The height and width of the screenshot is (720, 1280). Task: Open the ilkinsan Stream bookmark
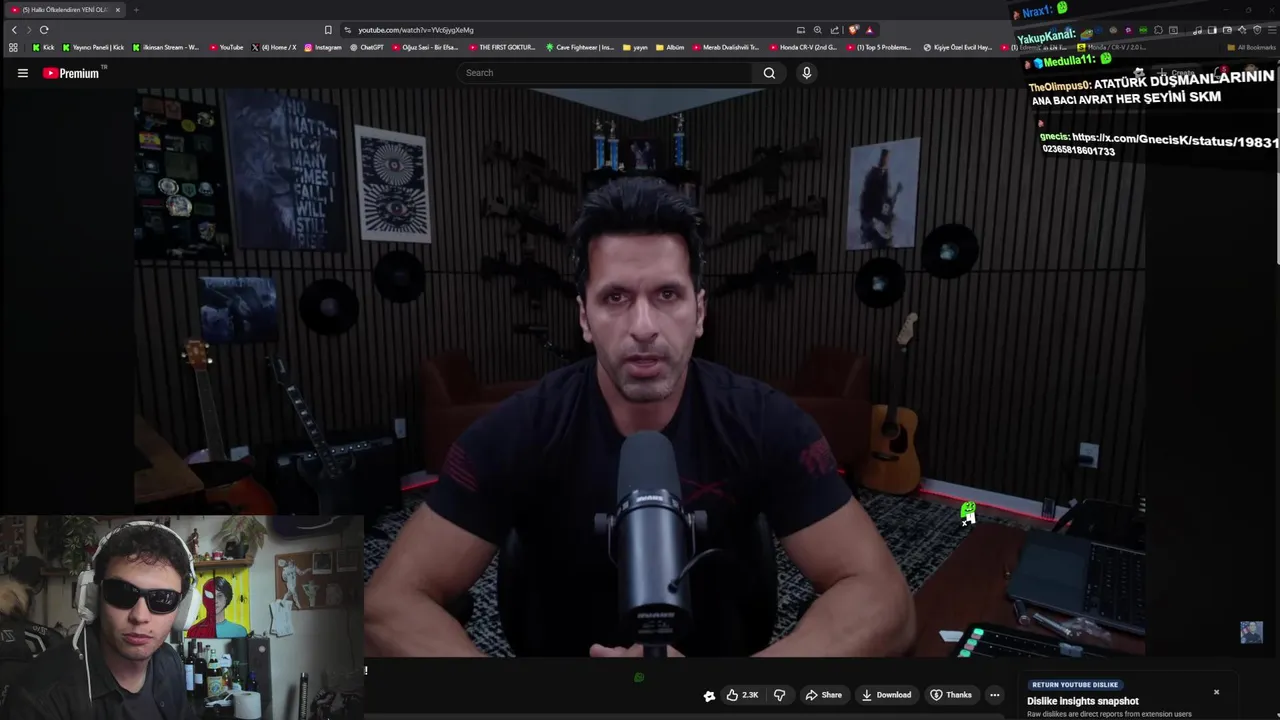point(166,47)
